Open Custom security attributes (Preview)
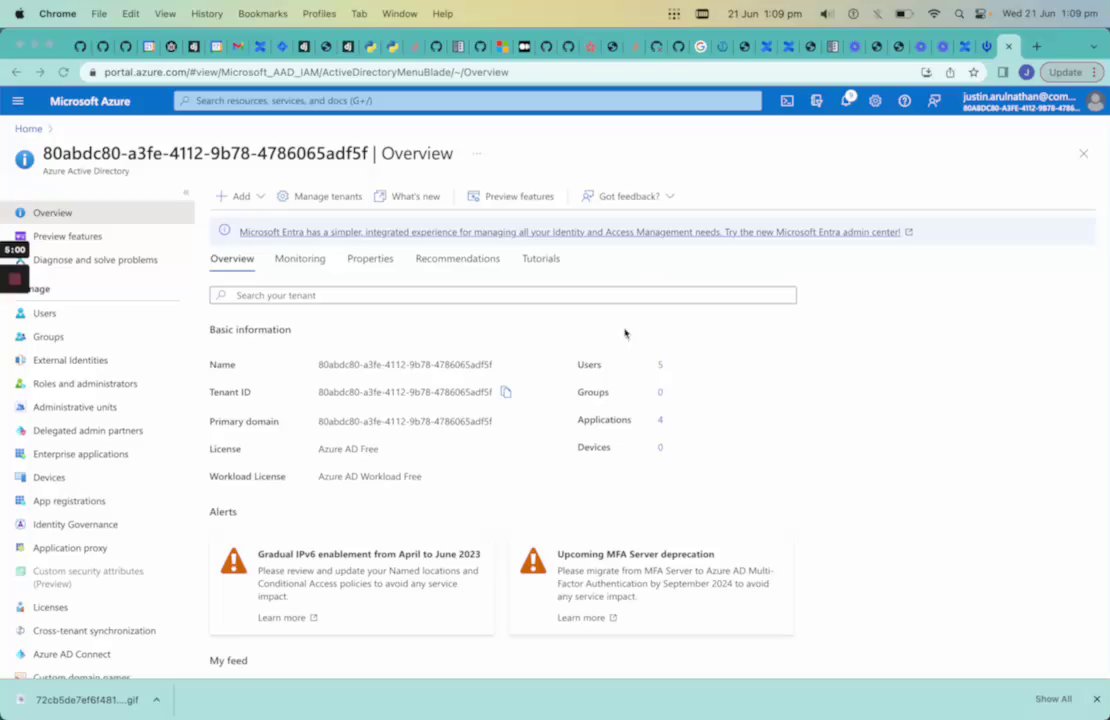Viewport: 1110px width, 720px height. [88, 577]
